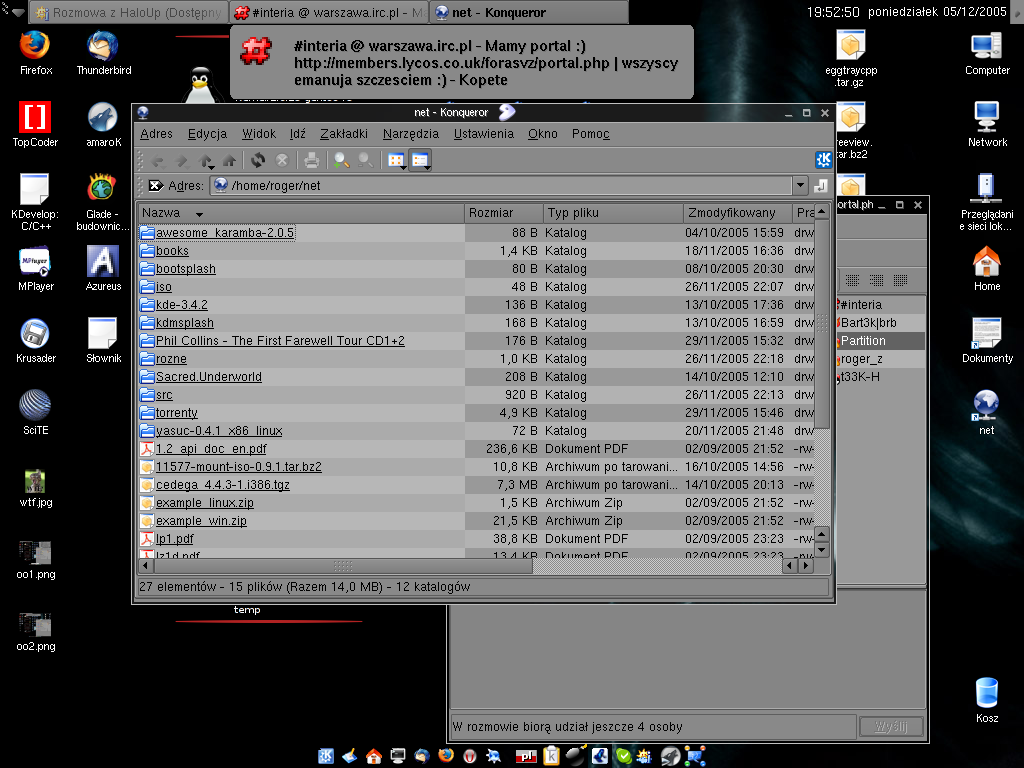Open the Adres menu
Image resolution: width=1024 pixels, height=768 pixels.
pos(156,134)
